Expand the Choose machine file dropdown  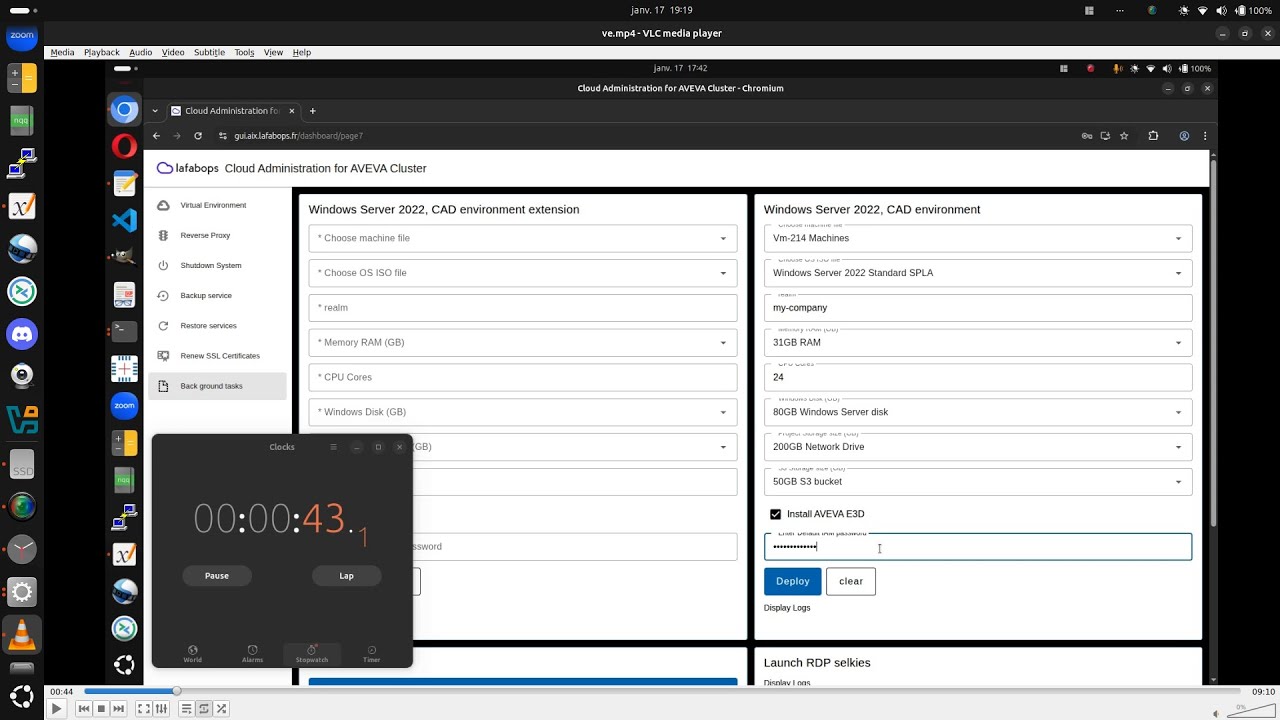pos(523,238)
